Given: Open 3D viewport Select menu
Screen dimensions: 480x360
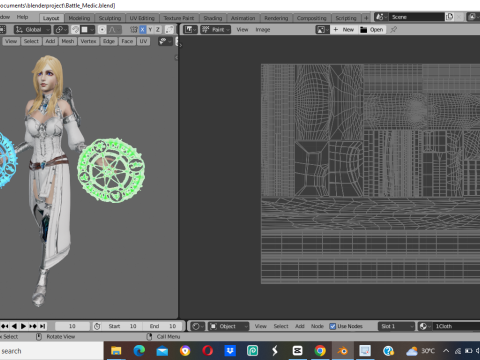Looking at the screenshot, I should [x=31, y=41].
